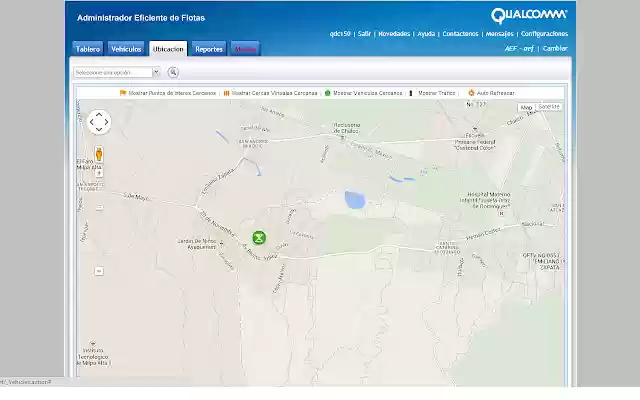This screenshot has width=640, height=400.
Task: Click the Contactenos link
Action: [460, 34]
